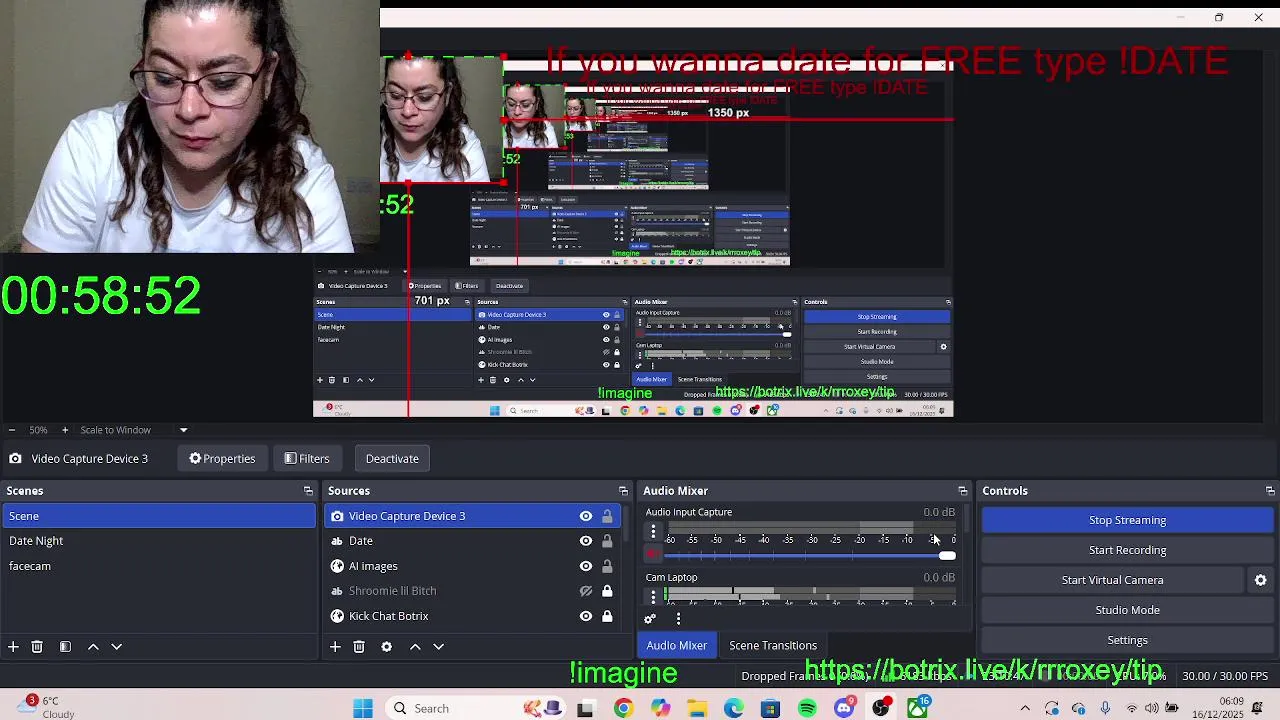Open weather widget showing 6°C Cloudy
Image resolution: width=1280 pixels, height=720 pixels.
pos(45,708)
